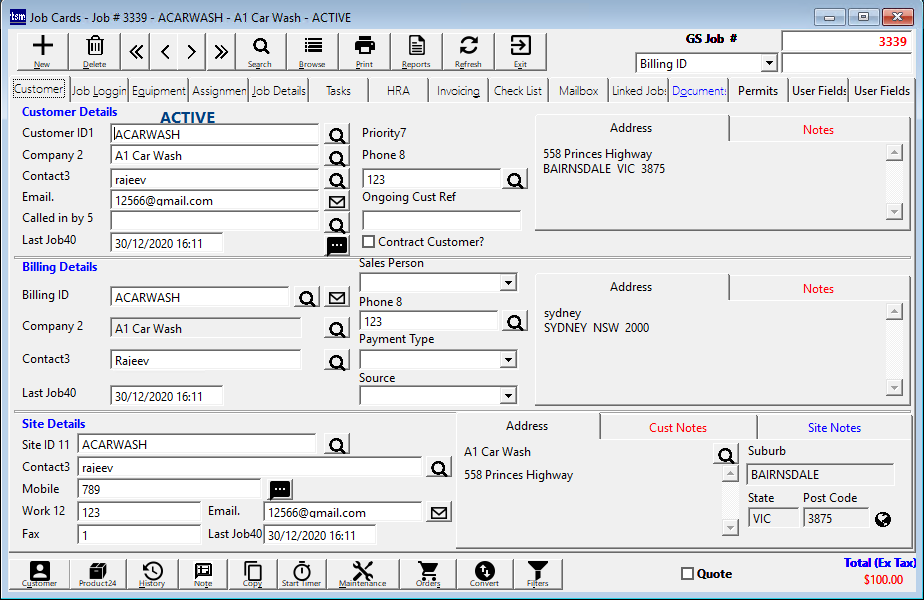The image size is (924, 600).
Task: Open the Payment Type dropdown
Action: click(x=508, y=359)
